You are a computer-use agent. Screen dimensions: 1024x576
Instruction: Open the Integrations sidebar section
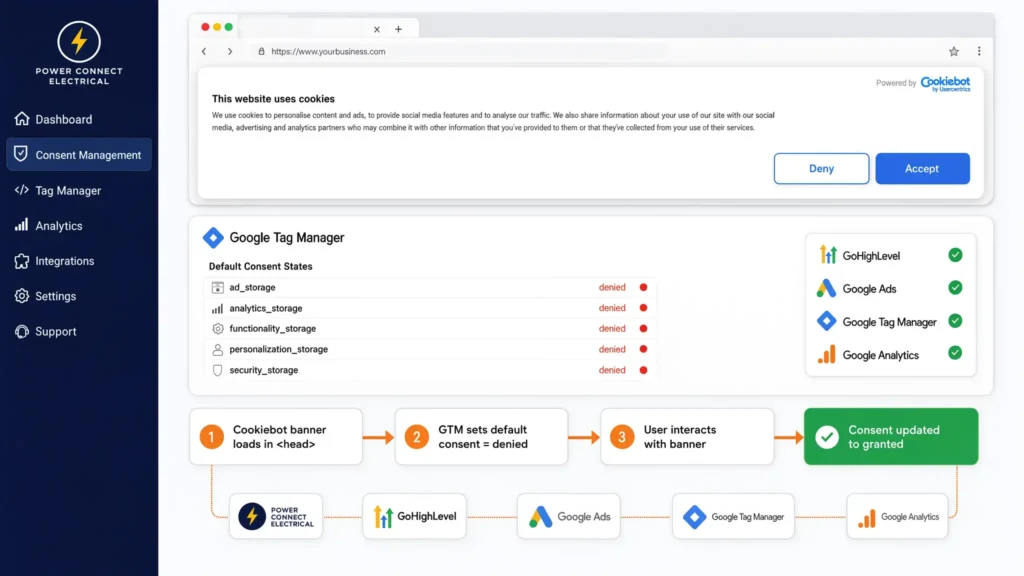pos(55,261)
